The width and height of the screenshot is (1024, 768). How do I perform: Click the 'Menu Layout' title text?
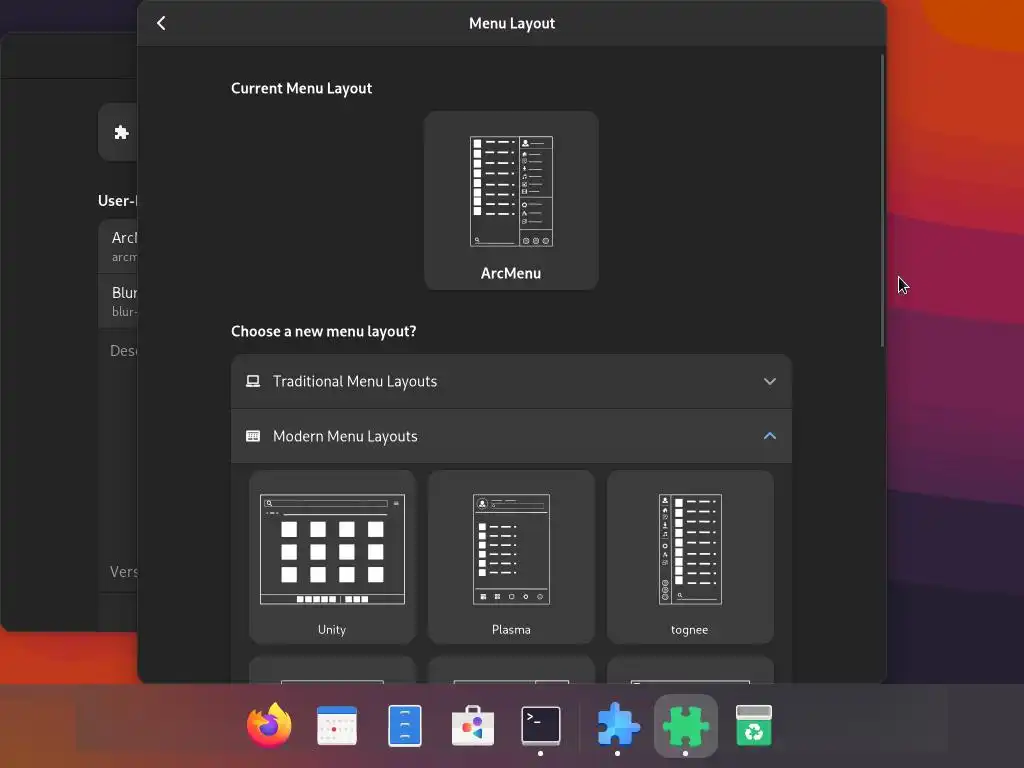tap(512, 24)
